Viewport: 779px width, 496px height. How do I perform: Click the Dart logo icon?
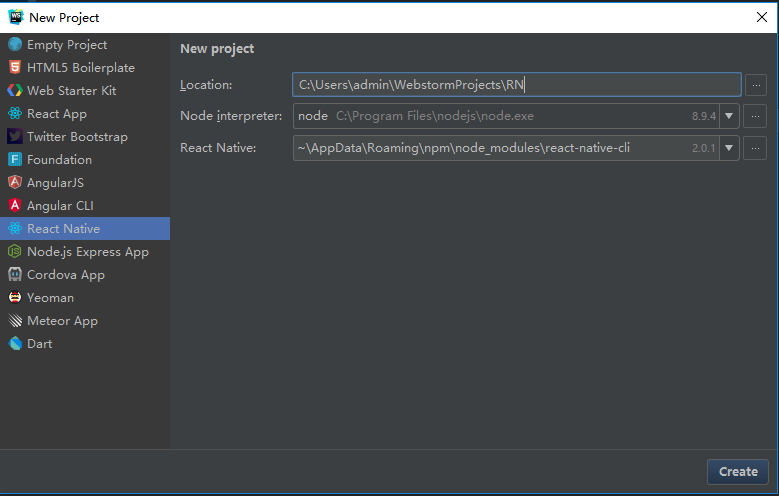pos(15,343)
